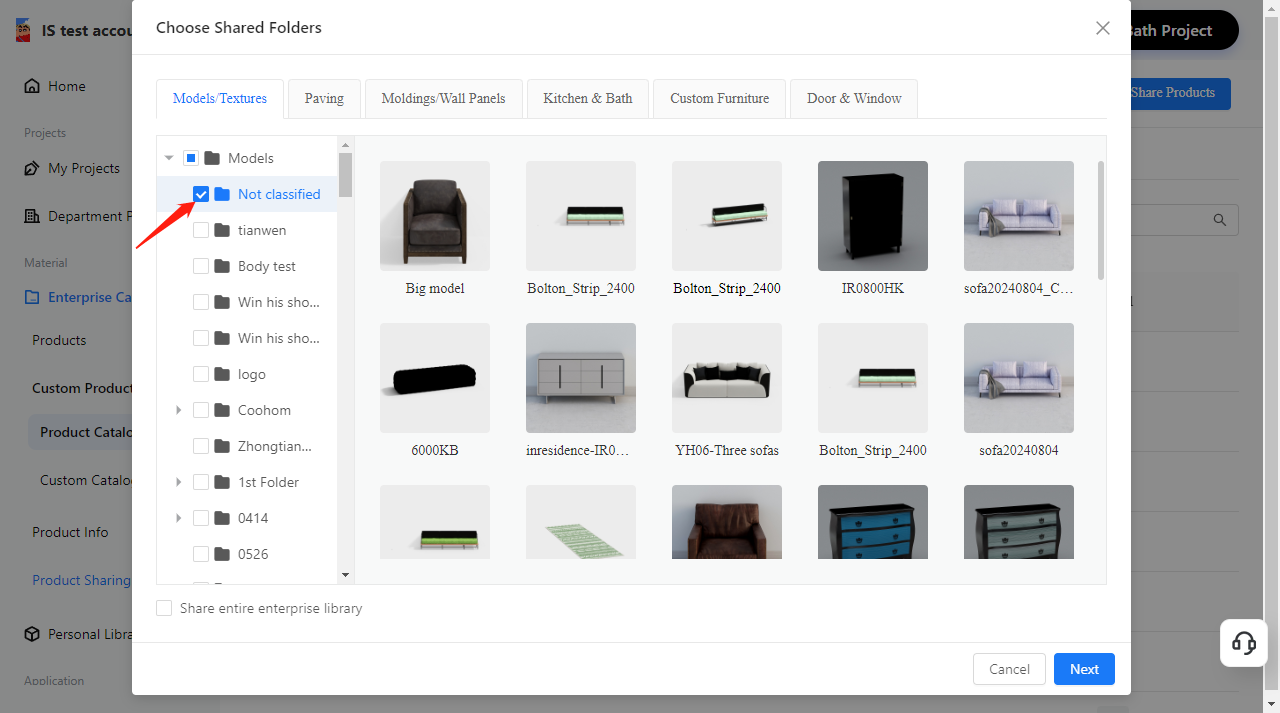This screenshot has width=1280, height=713.
Task: Expand the Coohom folder
Action: [x=179, y=410]
